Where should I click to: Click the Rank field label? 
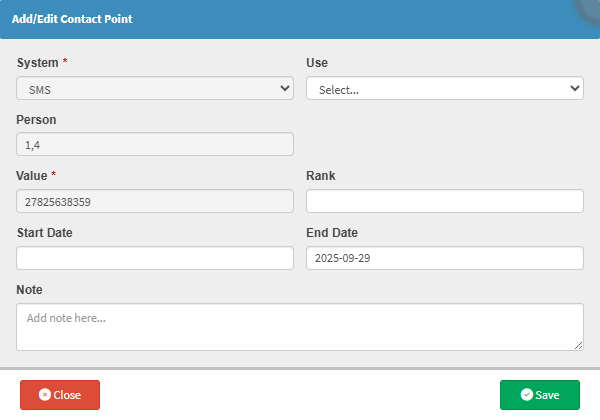point(320,176)
